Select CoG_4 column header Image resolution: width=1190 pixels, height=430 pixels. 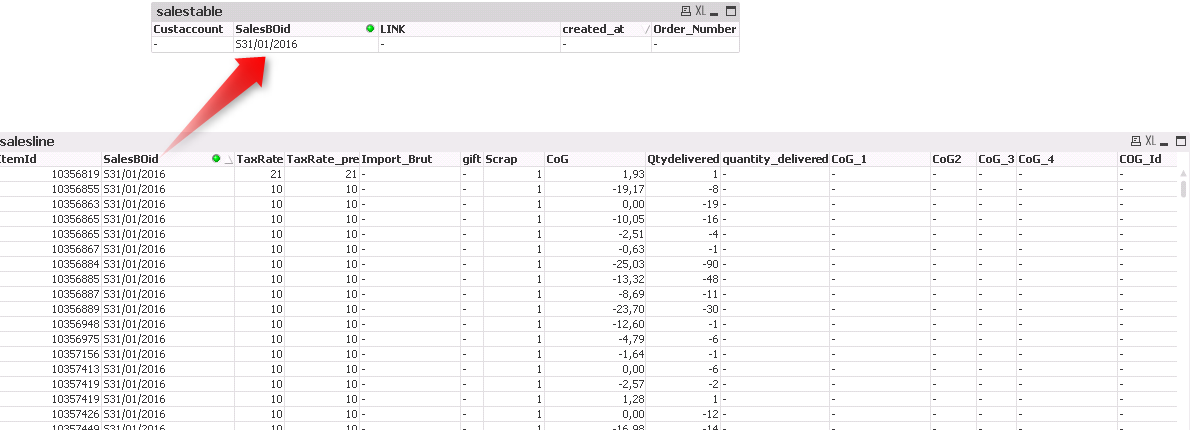click(x=1036, y=159)
